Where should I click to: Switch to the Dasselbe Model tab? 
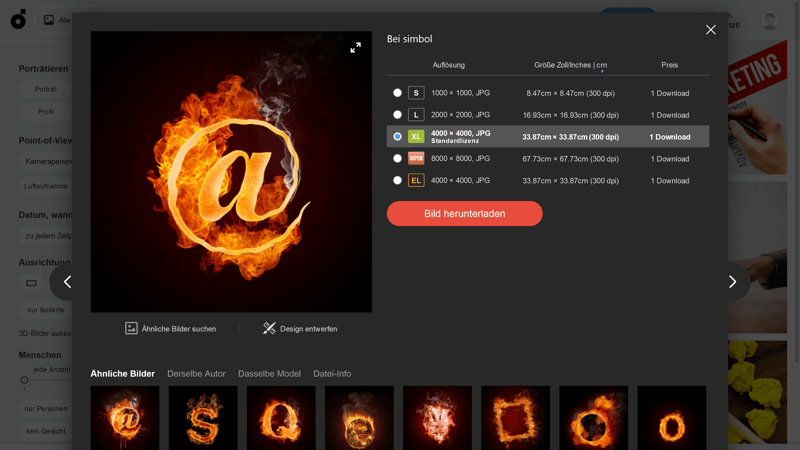click(x=269, y=374)
